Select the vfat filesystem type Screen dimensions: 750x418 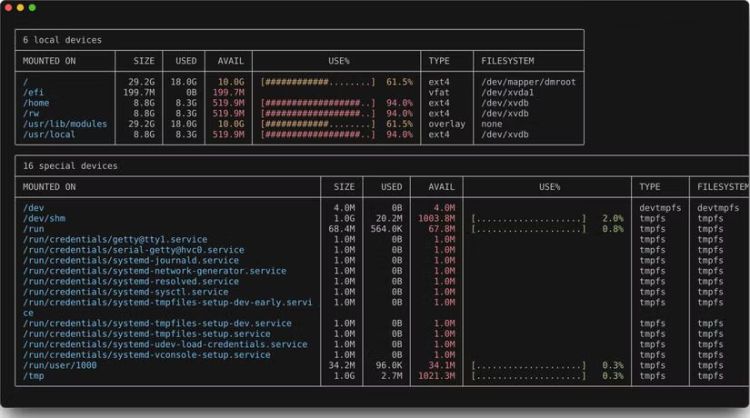point(439,92)
